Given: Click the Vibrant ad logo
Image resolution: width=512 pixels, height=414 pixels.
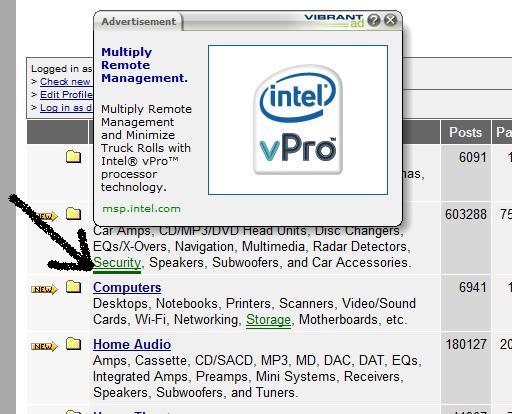Looking at the screenshot, I should point(334,20).
